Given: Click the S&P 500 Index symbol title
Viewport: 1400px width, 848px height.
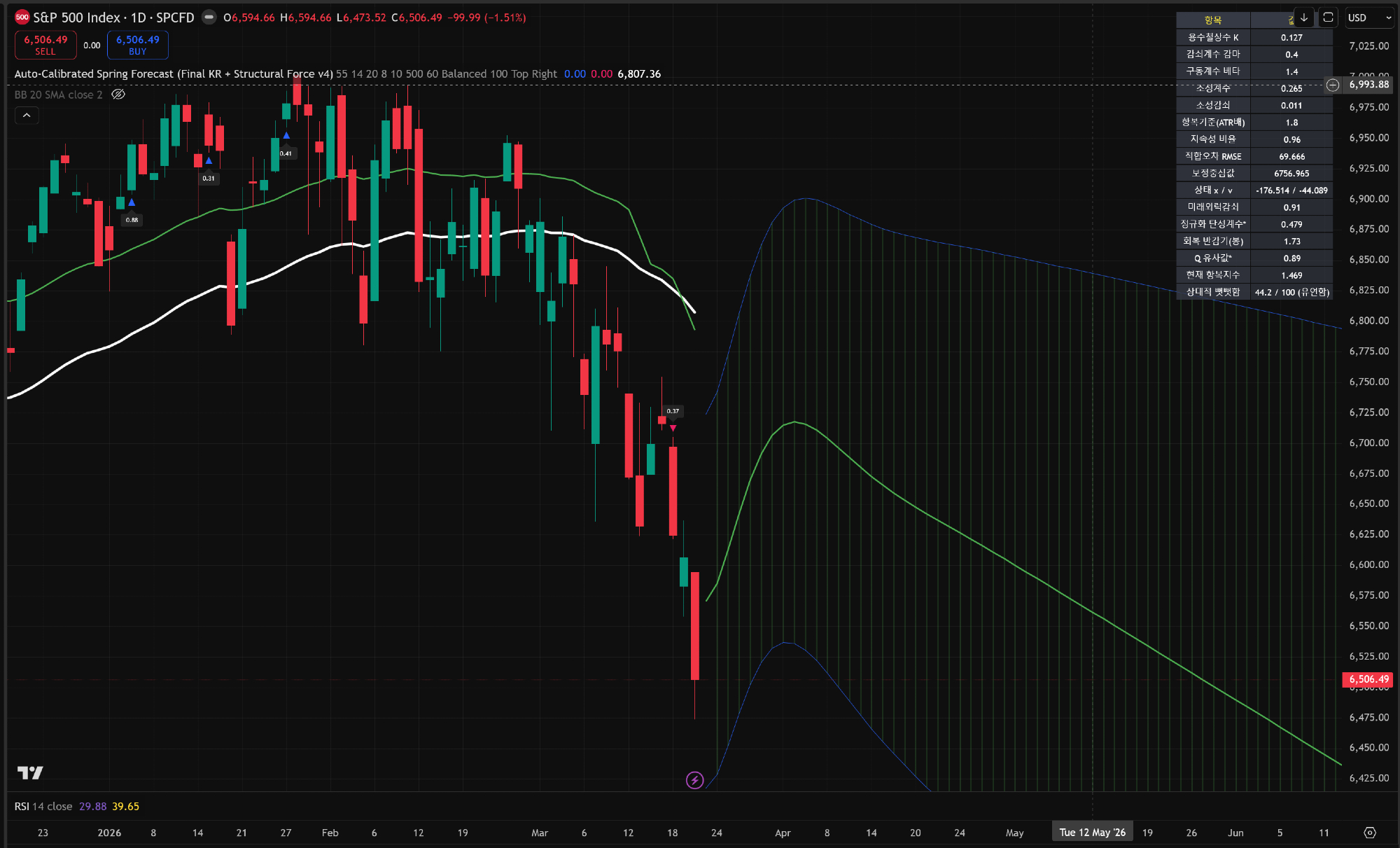Looking at the screenshot, I should point(77,18).
